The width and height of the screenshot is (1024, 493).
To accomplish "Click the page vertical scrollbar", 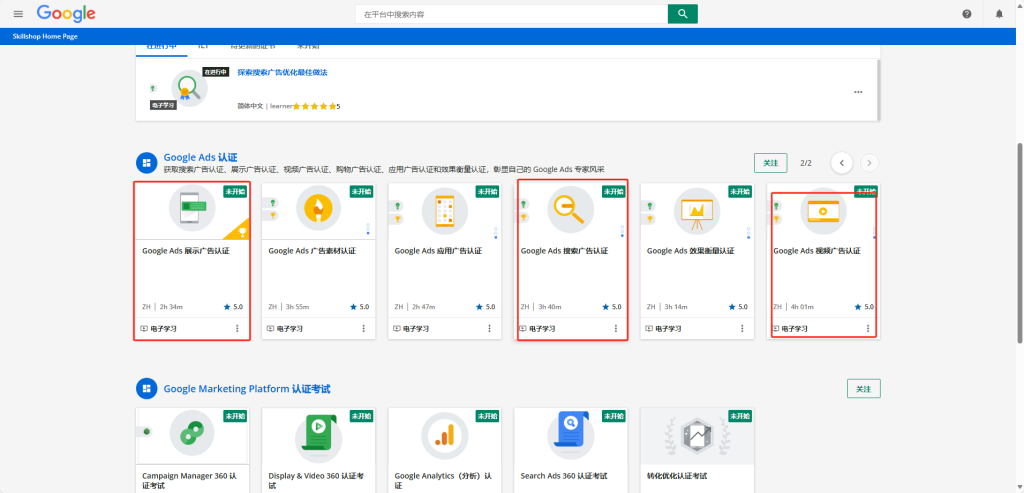I will (x=1020, y=244).
